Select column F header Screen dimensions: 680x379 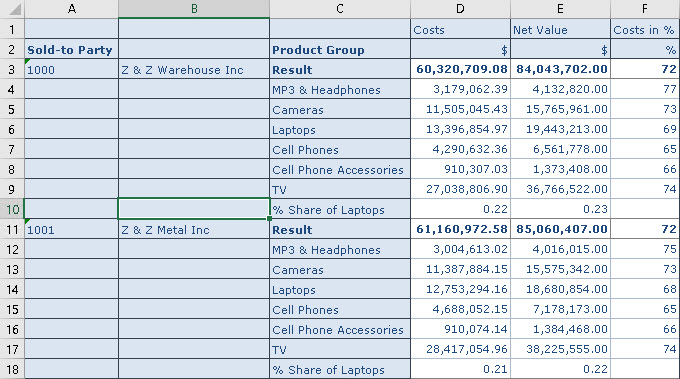tap(645, 9)
